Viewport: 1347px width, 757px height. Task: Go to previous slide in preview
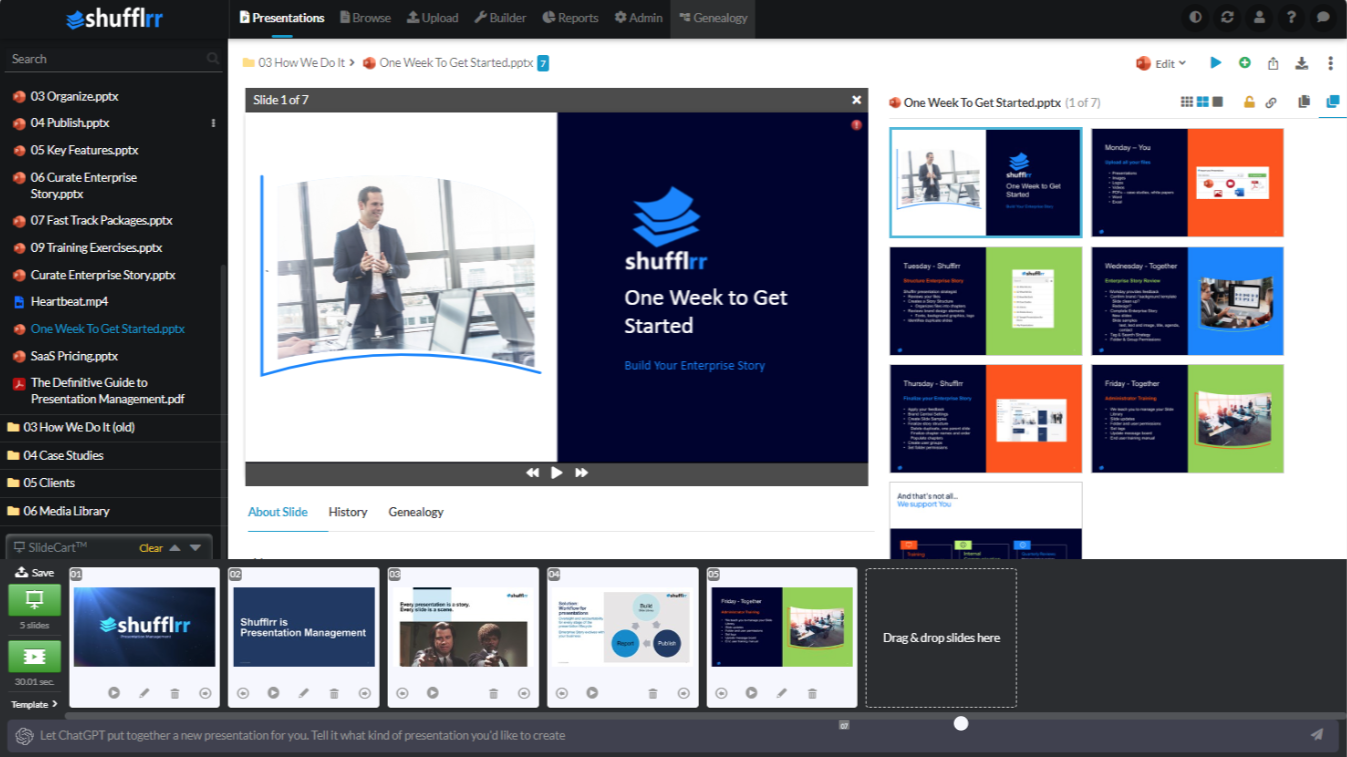[x=533, y=473]
